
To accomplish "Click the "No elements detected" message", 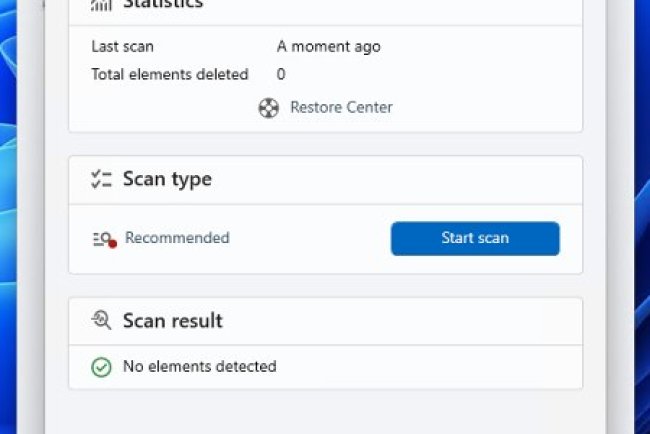I will pos(199,367).
